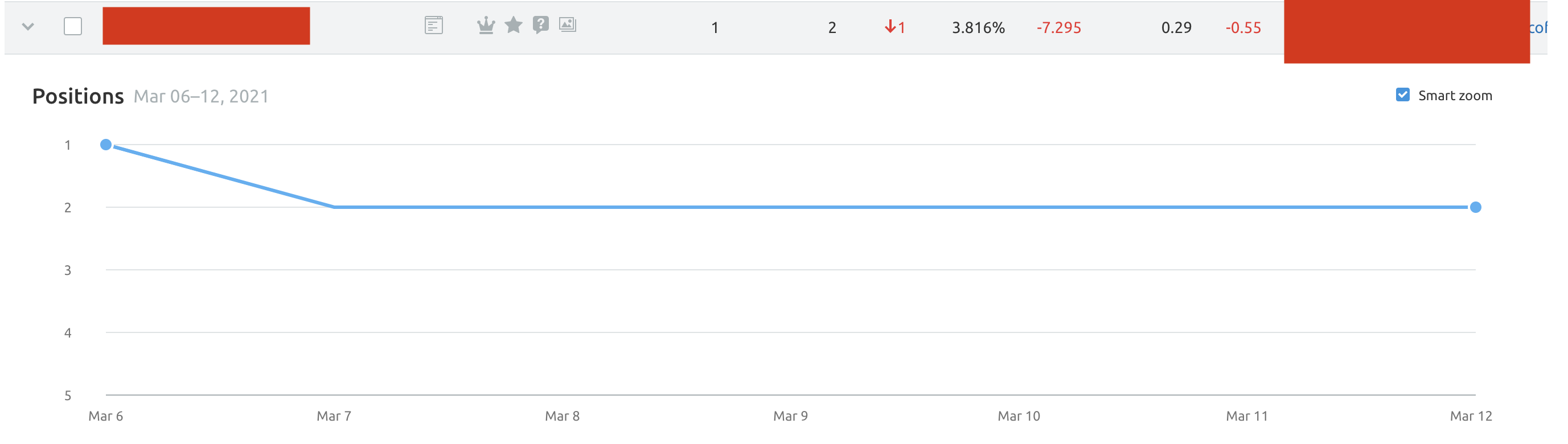The image size is (1568, 444).
Task: Click the 0.29 estimated traffic value
Action: tap(1176, 28)
